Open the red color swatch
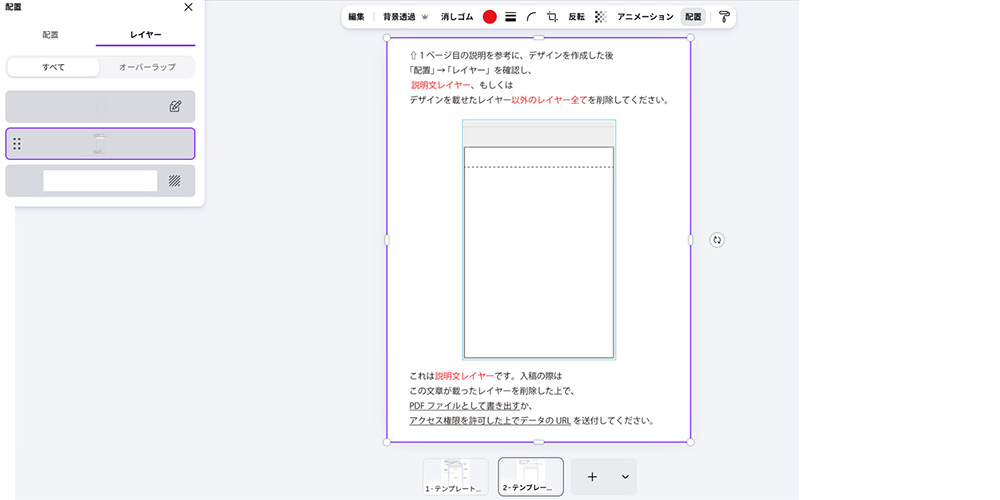The image size is (1000, 500). coord(489,17)
